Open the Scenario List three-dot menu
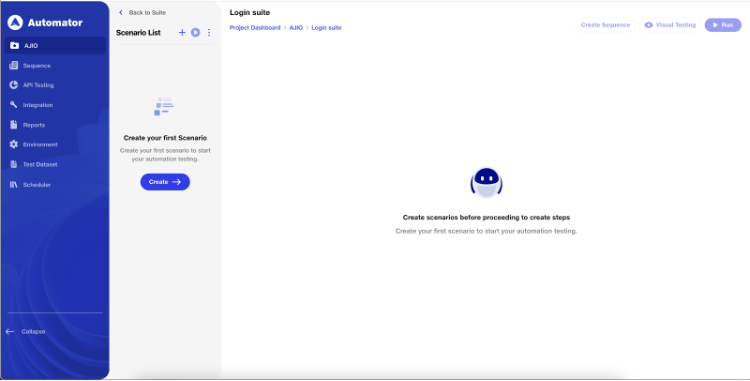750x381 pixels. tap(209, 33)
